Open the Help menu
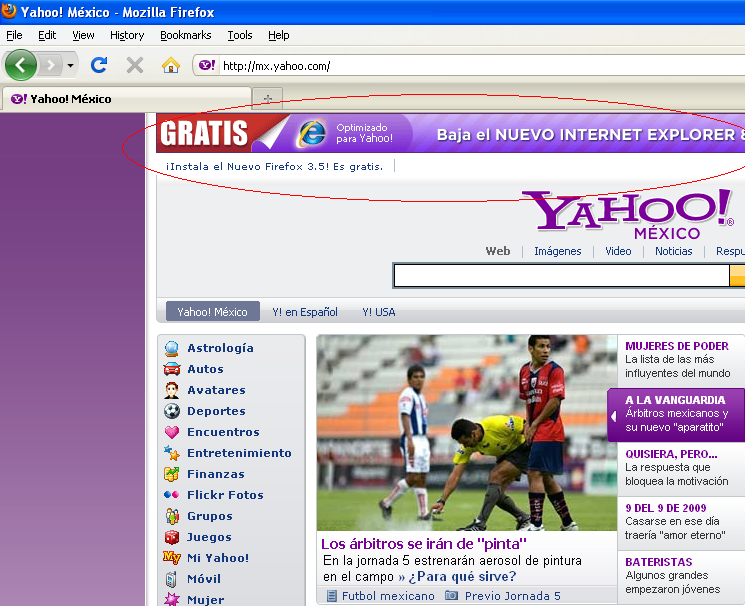Screen dimensions: 745x606 278,35
